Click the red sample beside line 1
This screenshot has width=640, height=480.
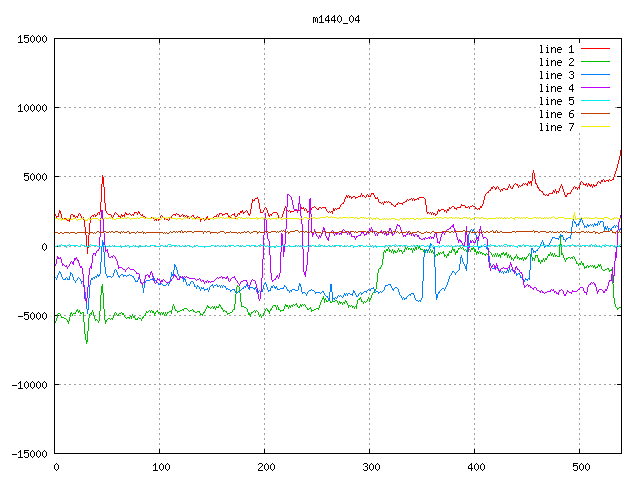[x=595, y=49]
